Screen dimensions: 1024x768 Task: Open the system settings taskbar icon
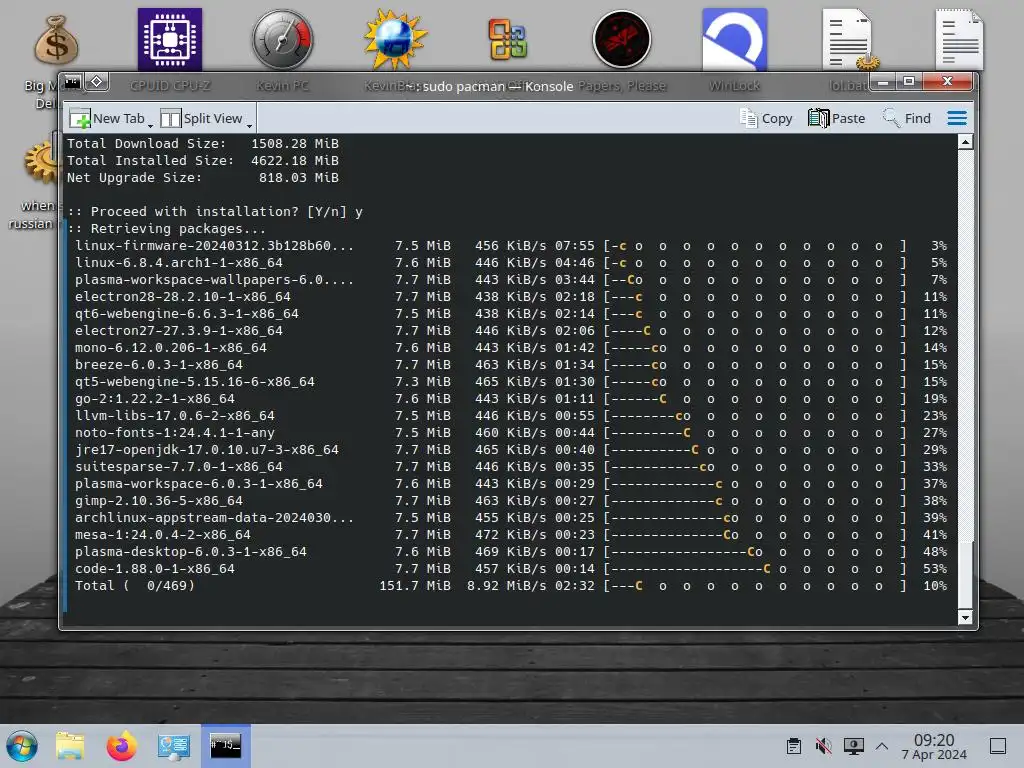click(x=174, y=746)
